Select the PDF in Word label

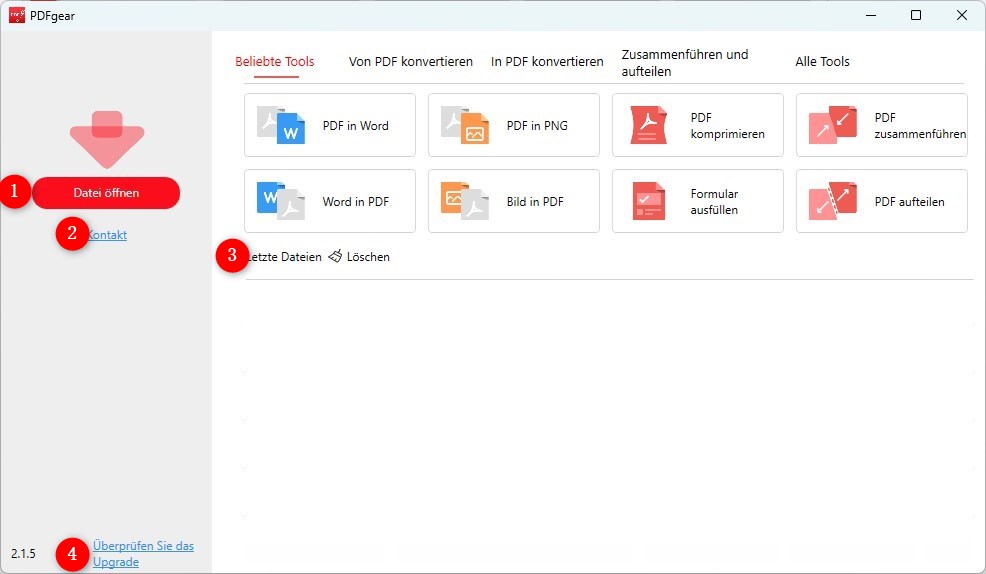pos(355,126)
